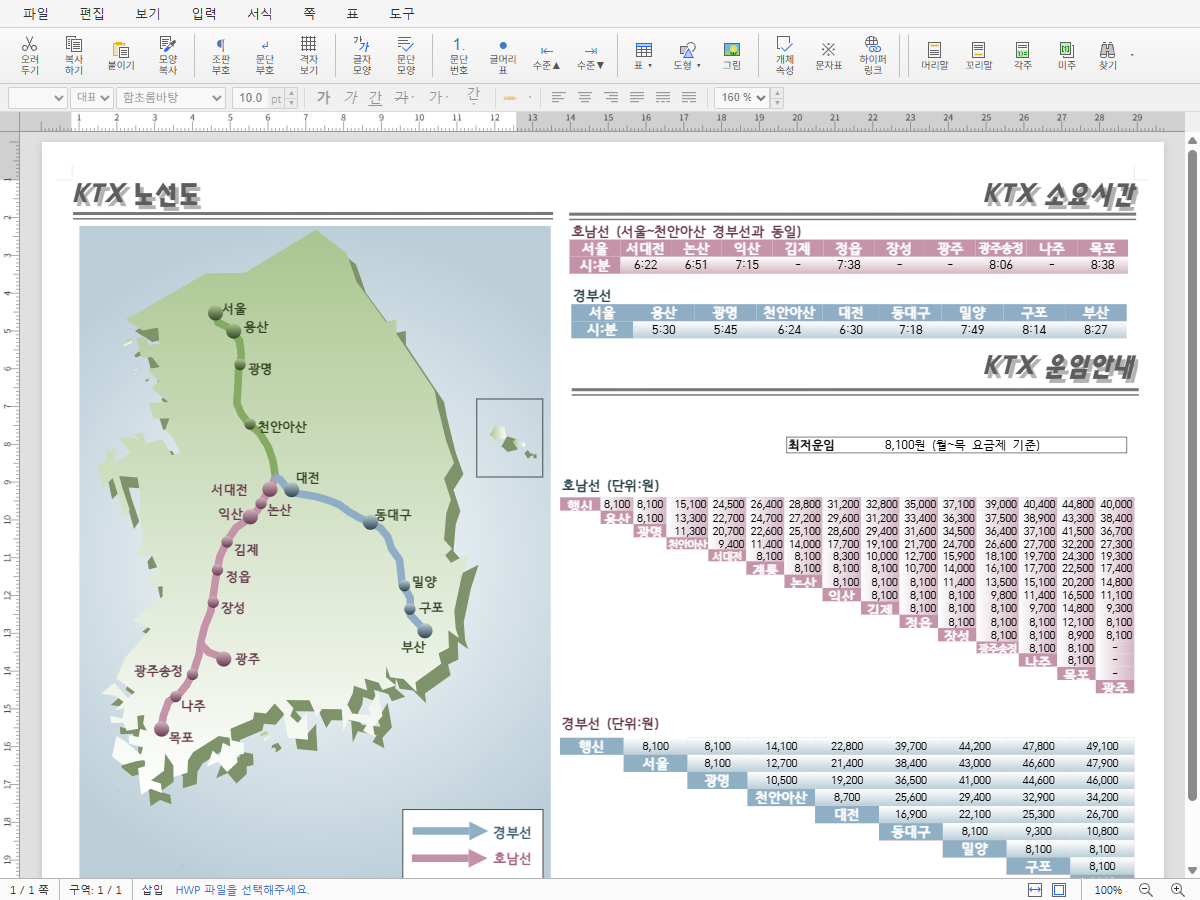This screenshot has height=900, width=1200.
Task: Click the 머리말 (header) icon
Action: coord(934,56)
